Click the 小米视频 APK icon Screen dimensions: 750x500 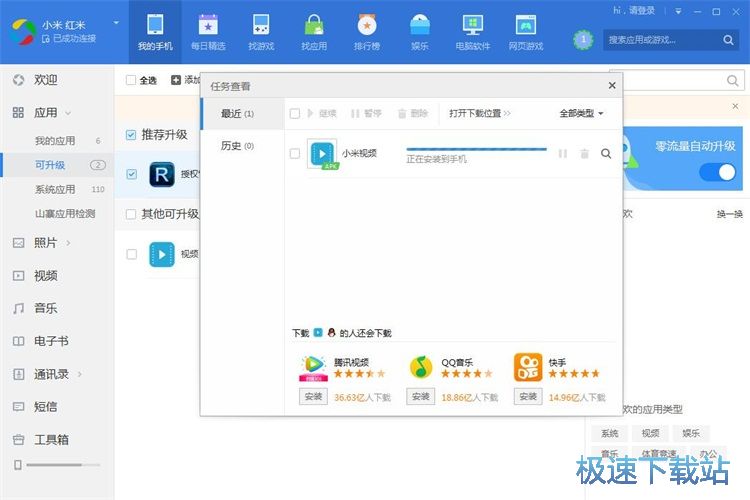click(x=322, y=154)
